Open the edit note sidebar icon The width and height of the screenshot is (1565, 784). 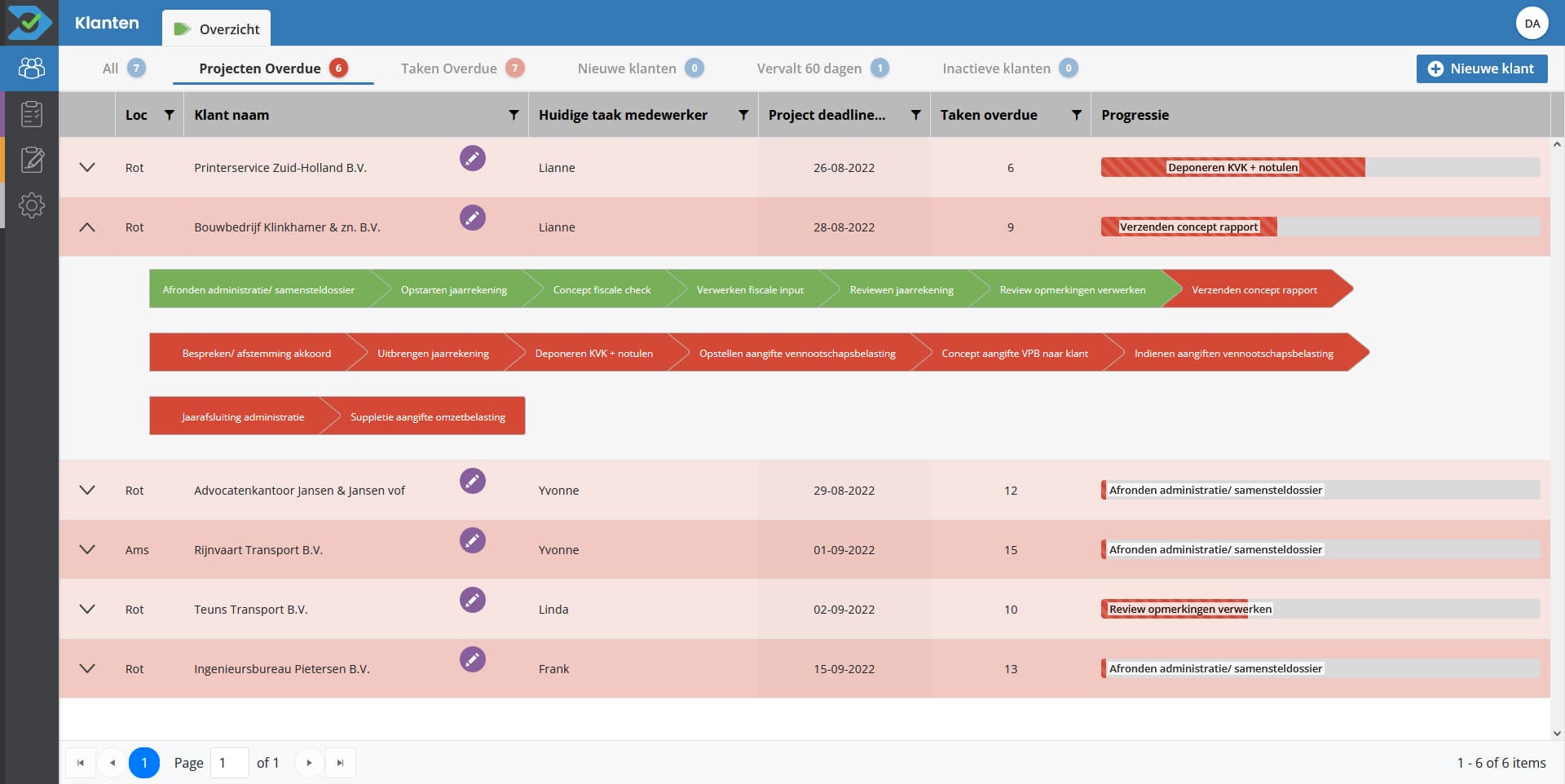(31, 160)
